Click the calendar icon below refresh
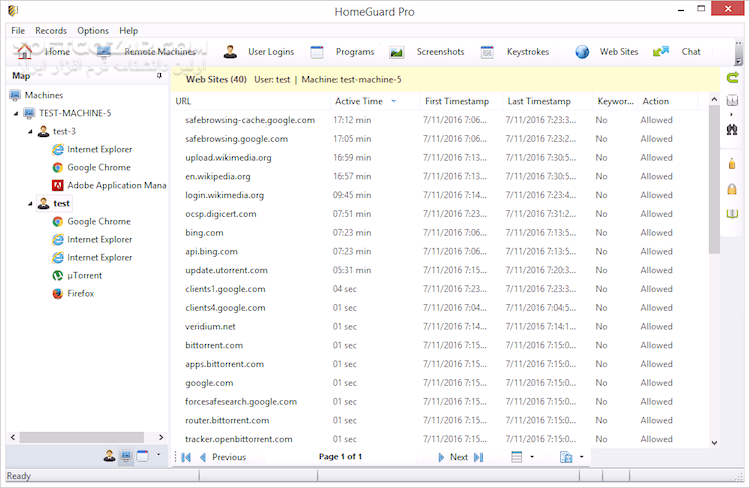This screenshot has height=488, width=750. point(732,100)
